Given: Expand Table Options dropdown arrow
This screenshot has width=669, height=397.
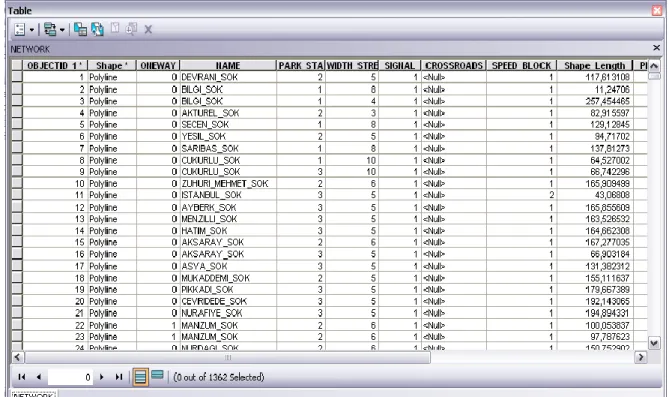Looking at the screenshot, I should (32, 30).
